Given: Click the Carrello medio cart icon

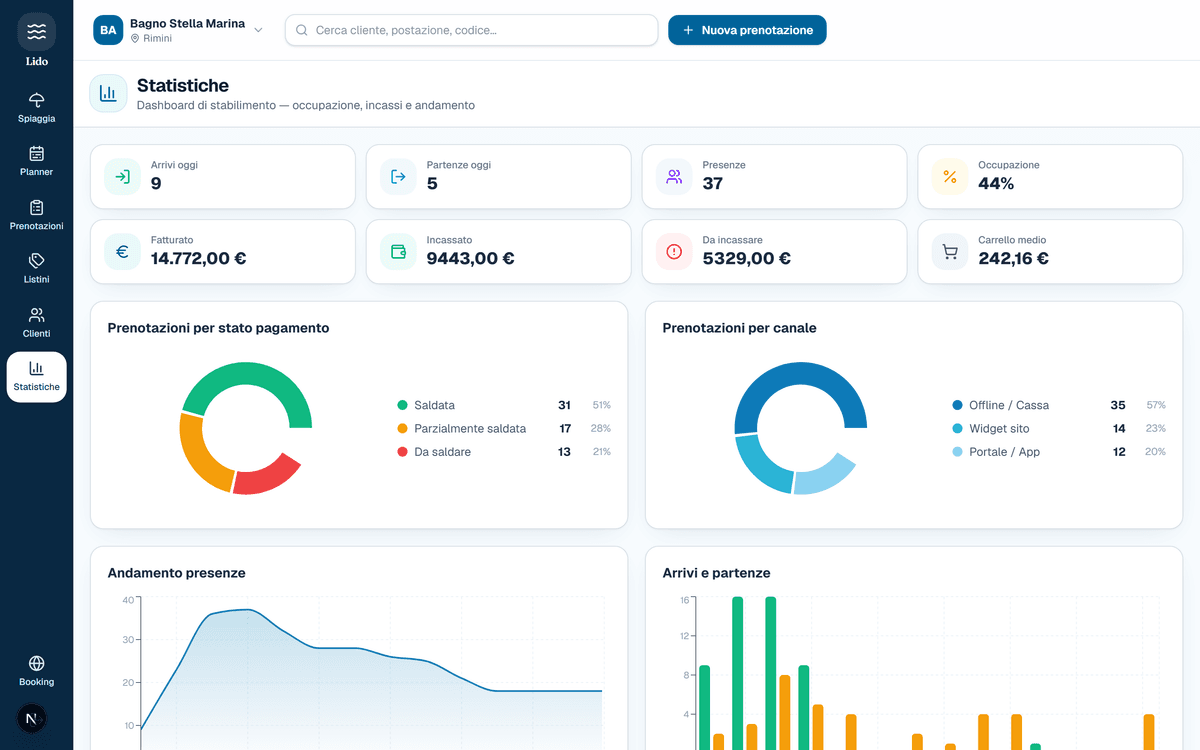Looking at the screenshot, I should [950, 252].
